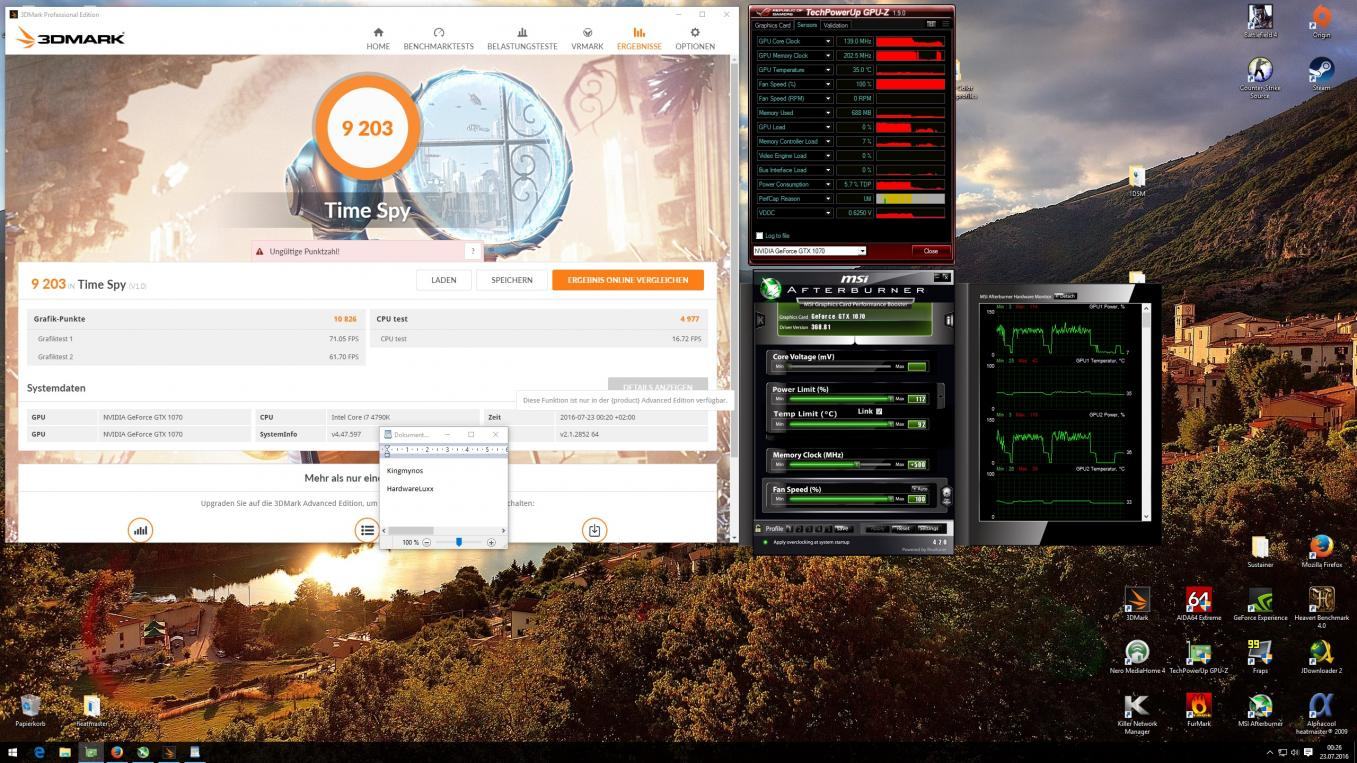Click Afterburner Settings button
The height and width of the screenshot is (763, 1357).
[x=929, y=528]
